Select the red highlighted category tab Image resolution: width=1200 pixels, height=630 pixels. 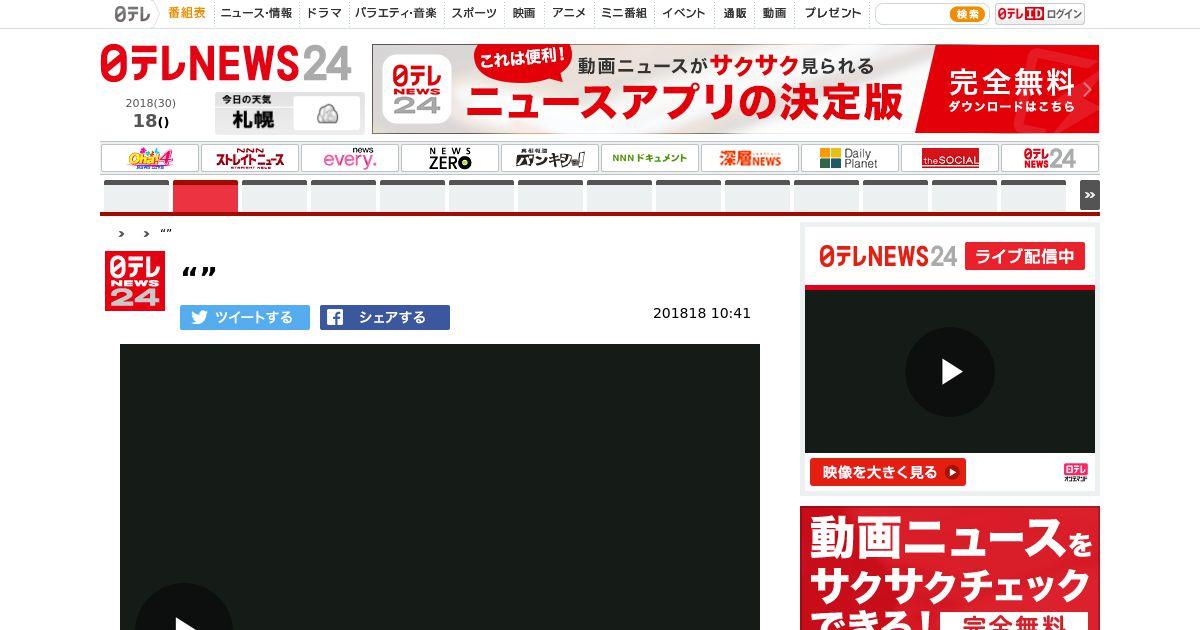205,196
